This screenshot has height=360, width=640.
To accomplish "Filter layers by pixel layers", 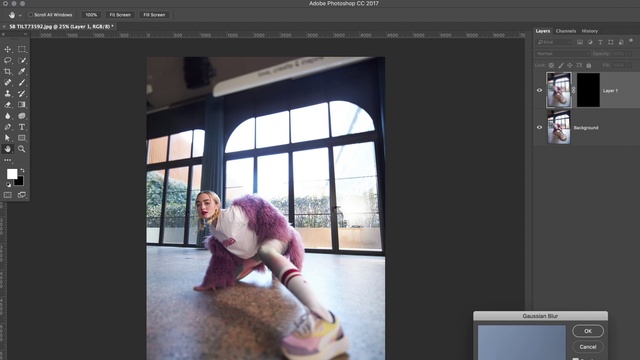I will pyautogui.click(x=580, y=42).
